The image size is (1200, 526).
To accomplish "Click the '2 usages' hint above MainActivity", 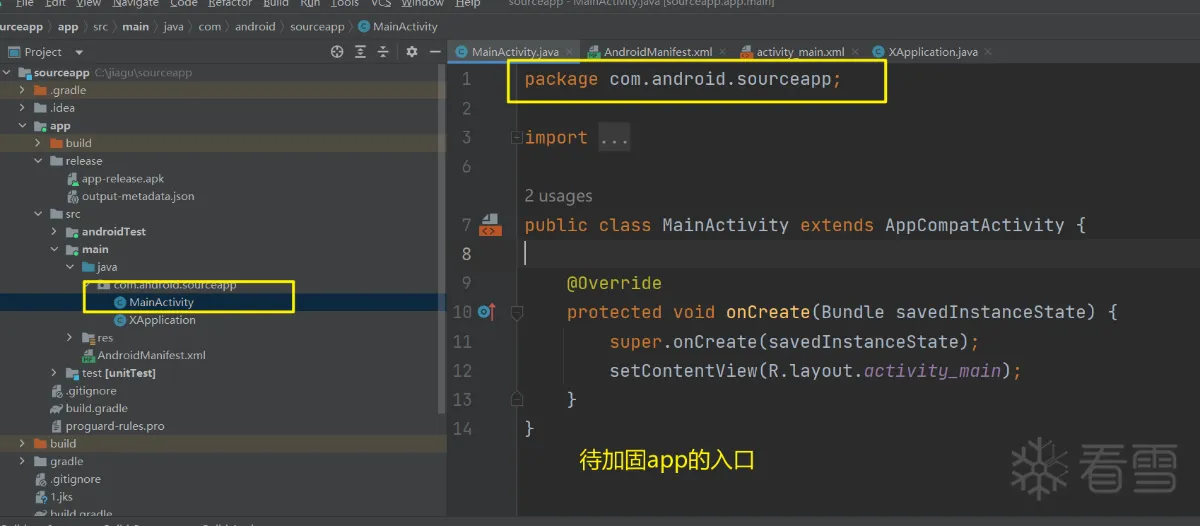I will coord(558,196).
